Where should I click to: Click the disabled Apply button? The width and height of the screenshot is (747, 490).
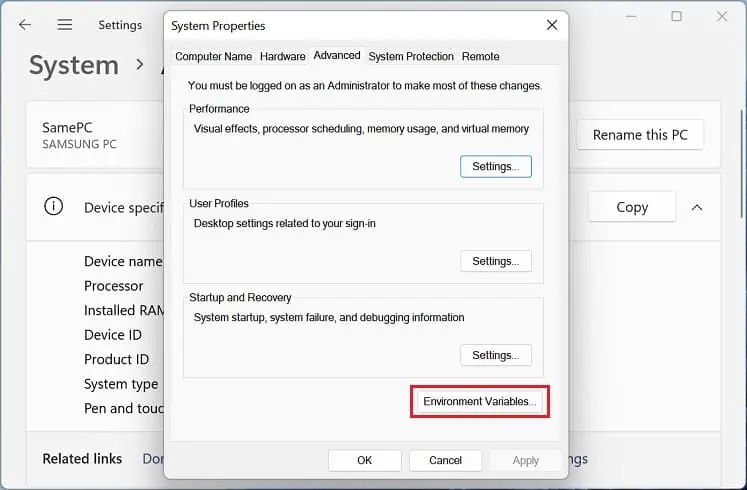pos(525,460)
